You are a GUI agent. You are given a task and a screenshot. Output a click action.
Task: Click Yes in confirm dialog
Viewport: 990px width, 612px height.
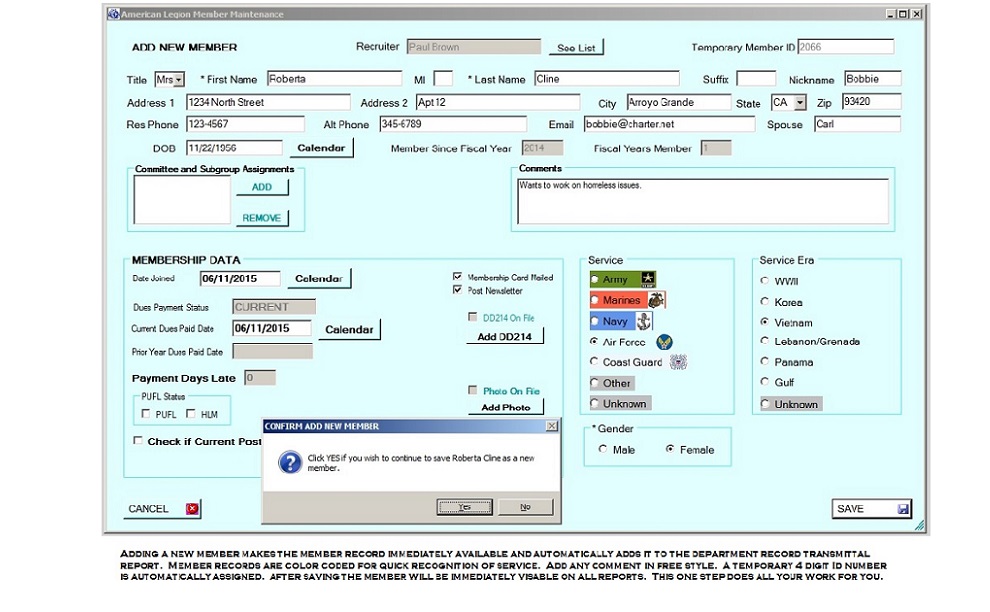click(464, 507)
